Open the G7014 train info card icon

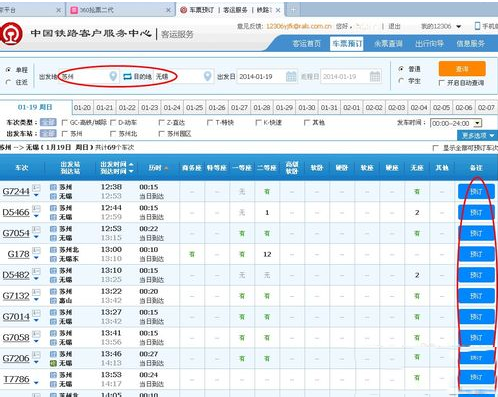[36, 313]
